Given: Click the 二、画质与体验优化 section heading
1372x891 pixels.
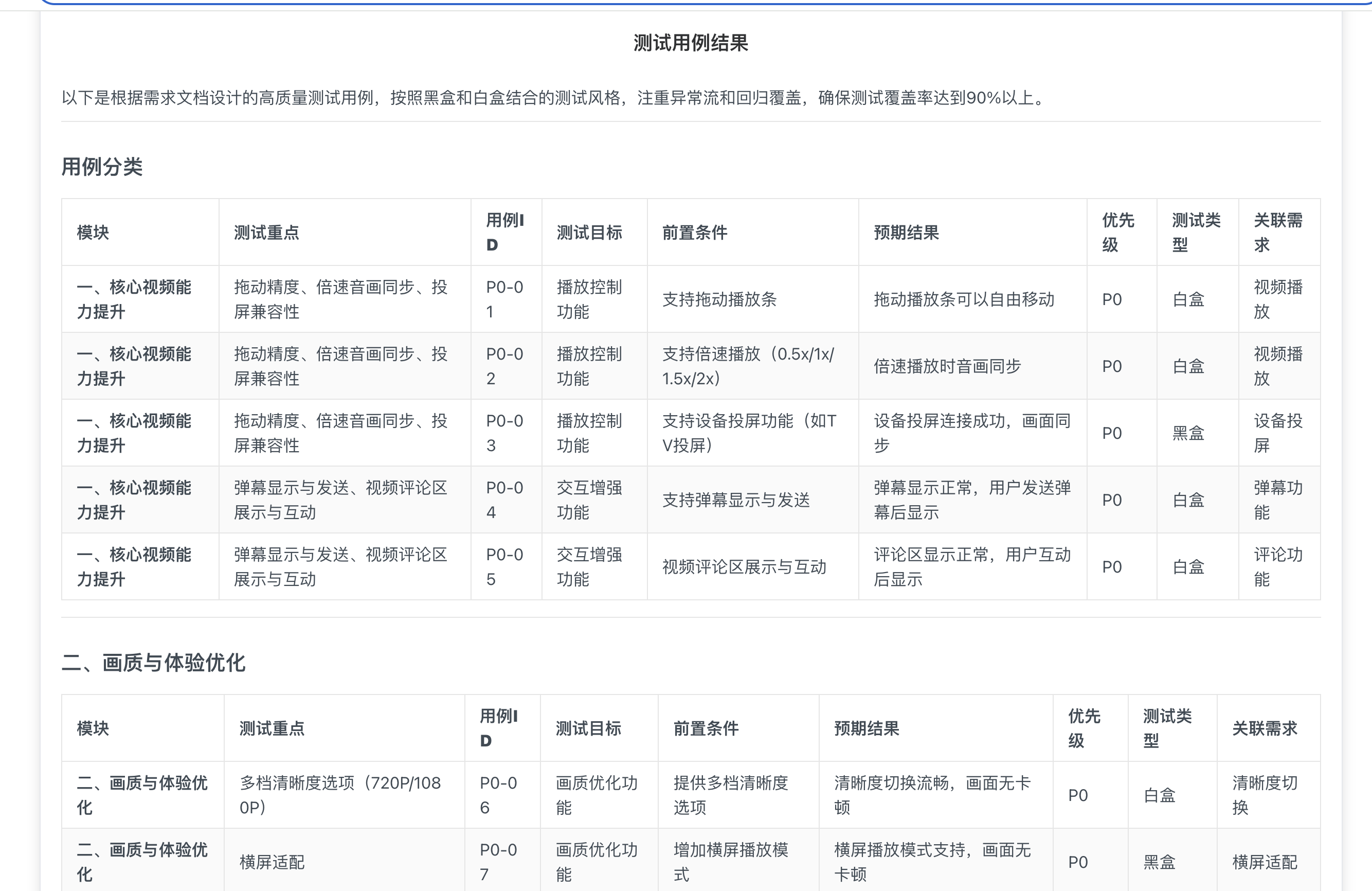Looking at the screenshot, I should point(153,663).
